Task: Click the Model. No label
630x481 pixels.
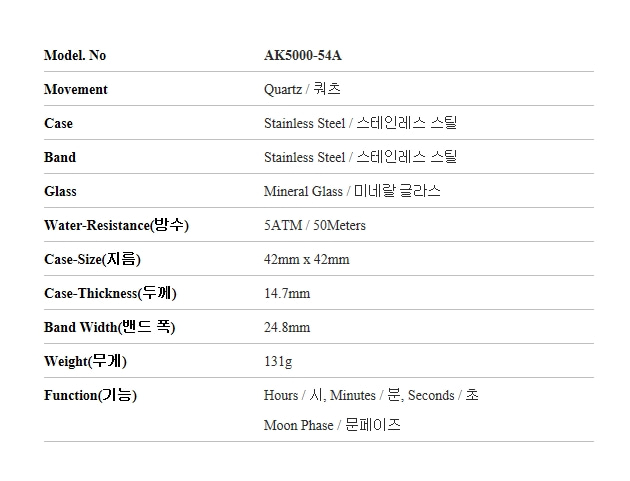Action: tap(75, 55)
